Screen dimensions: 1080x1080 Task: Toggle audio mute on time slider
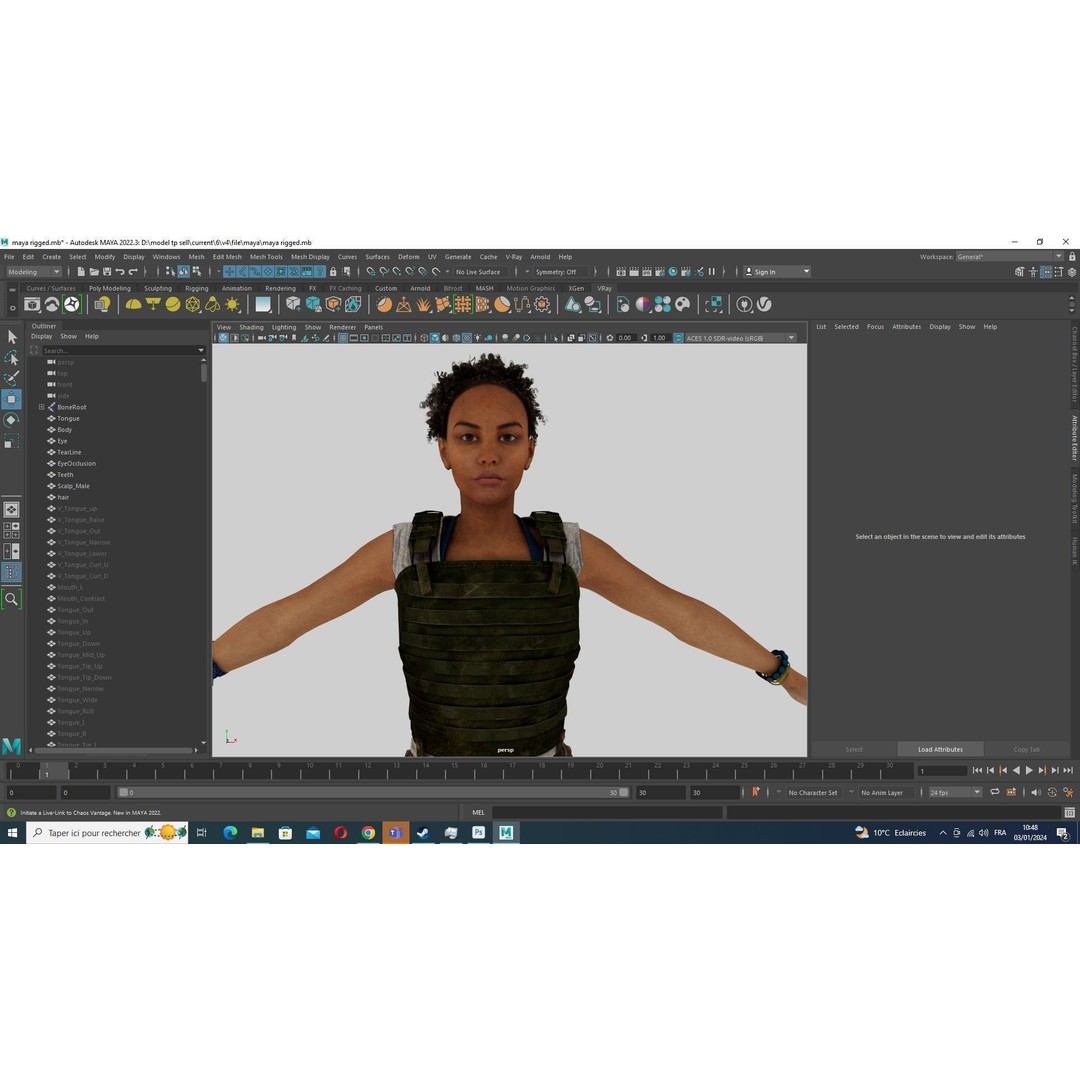pos(1035,792)
